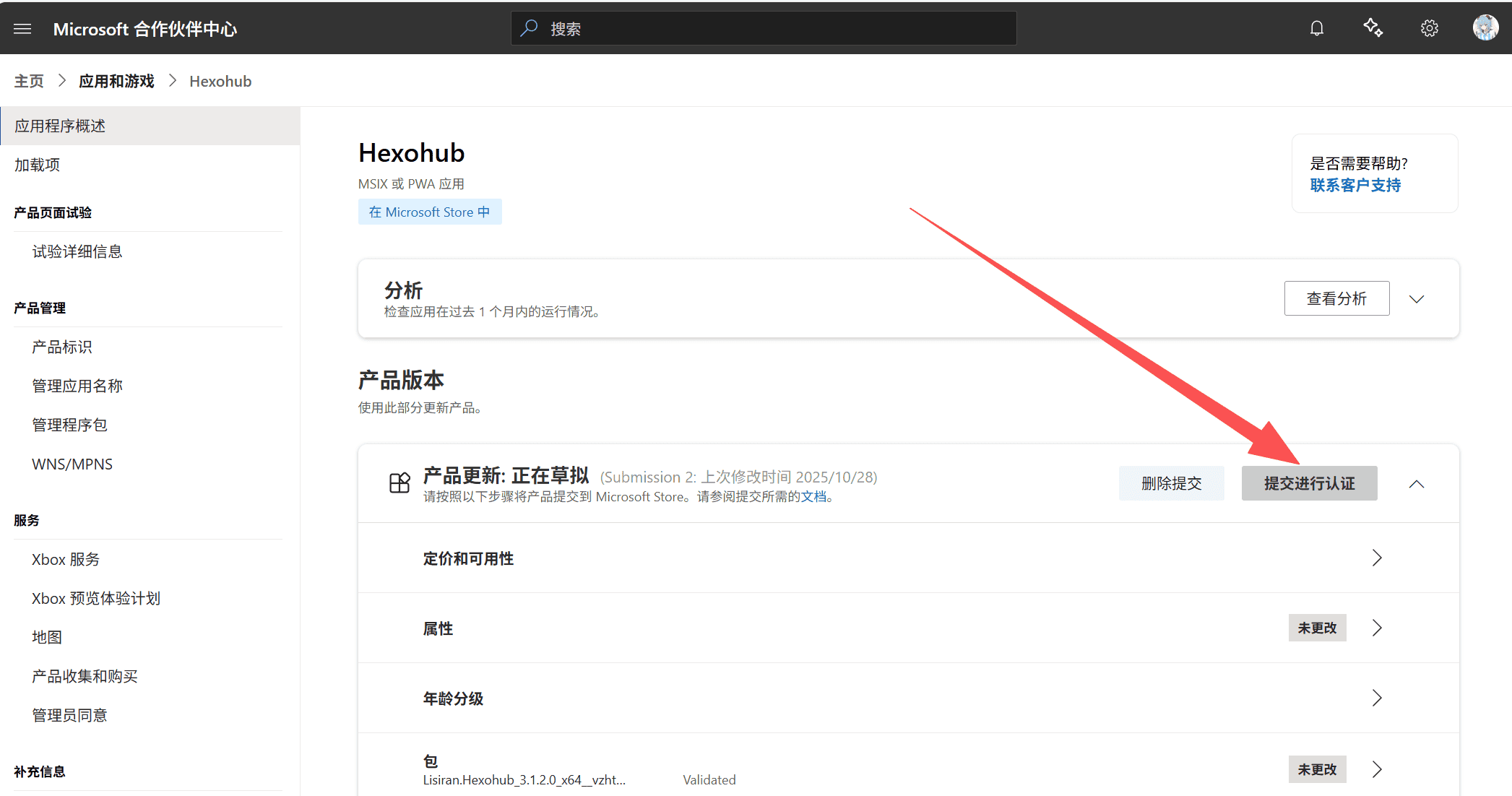Click the search magnifier icon

pos(530,29)
